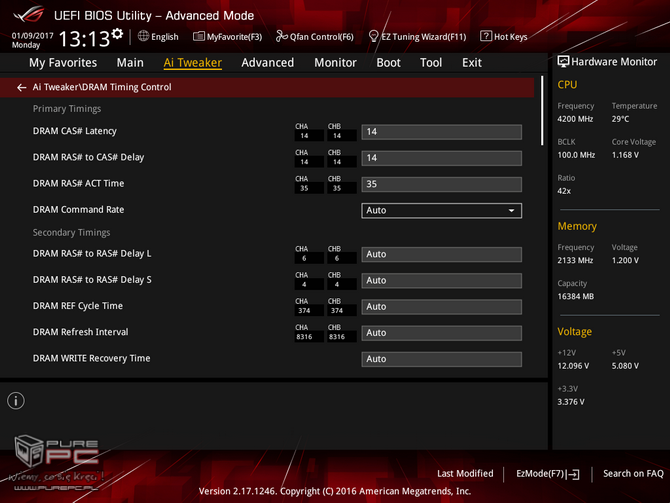Click the DRAM REF Cycle Time field
This screenshot has width=670, height=503.
(441, 307)
